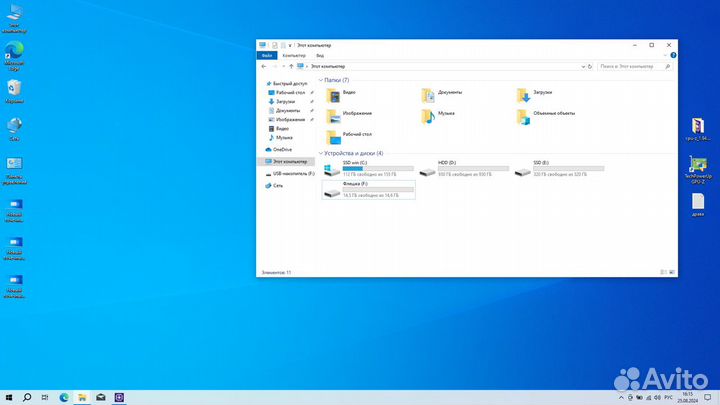The height and width of the screenshot is (405, 720).
Task: Go up one level with the up arrow
Action: coord(291,67)
